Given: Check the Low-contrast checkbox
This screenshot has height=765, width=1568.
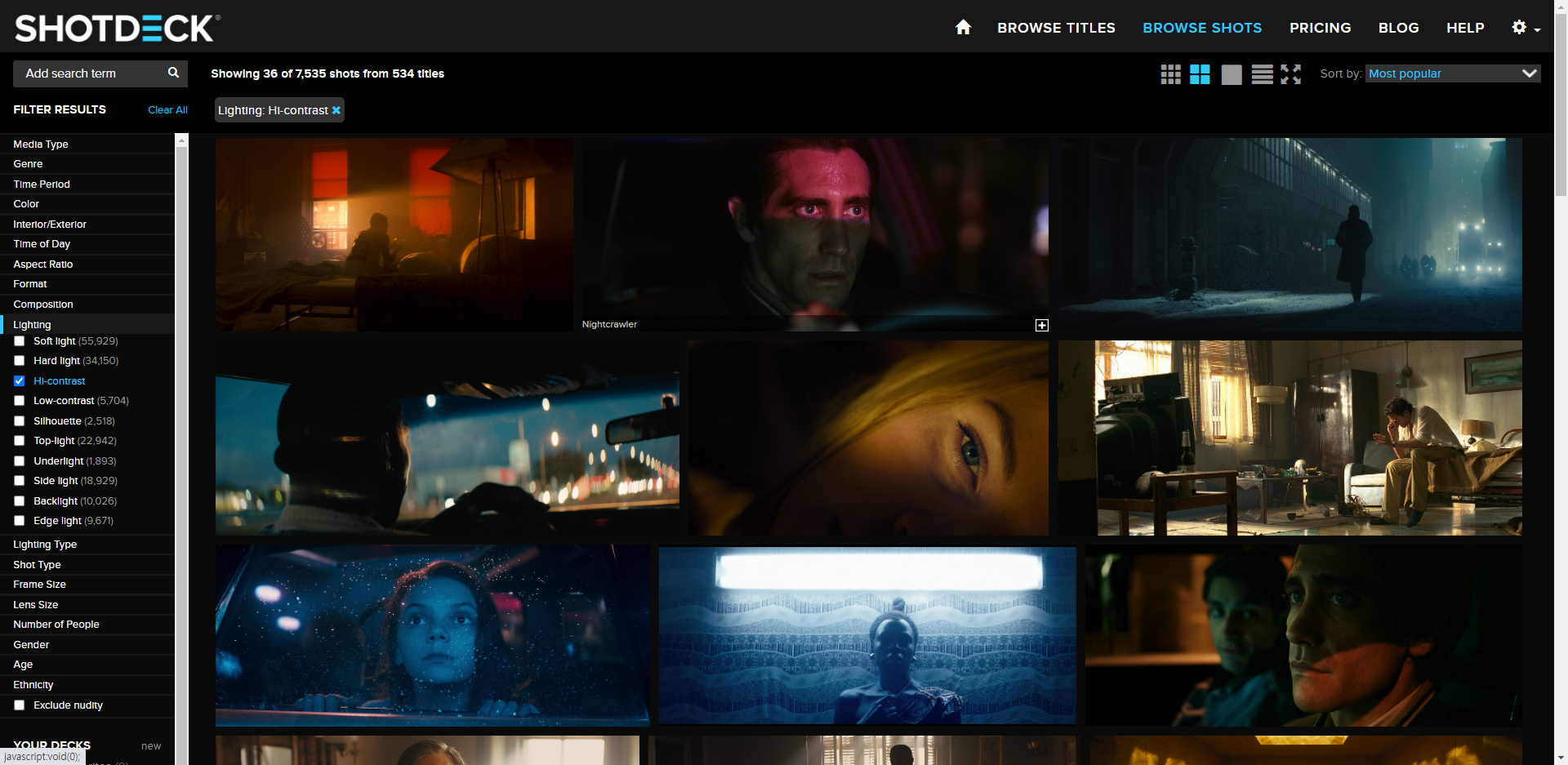Looking at the screenshot, I should point(20,401).
